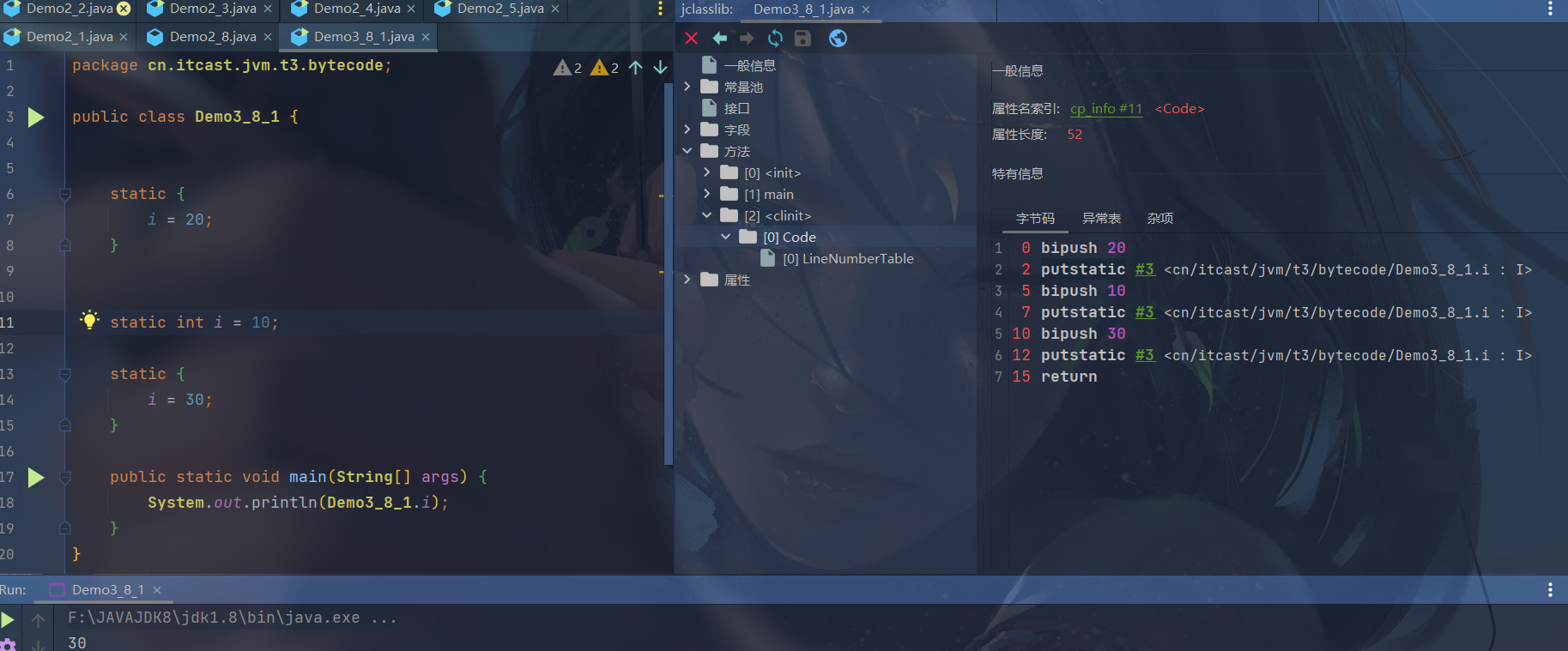Expand the 字段 tree node
1568x651 pixels.
click(687, 130)
